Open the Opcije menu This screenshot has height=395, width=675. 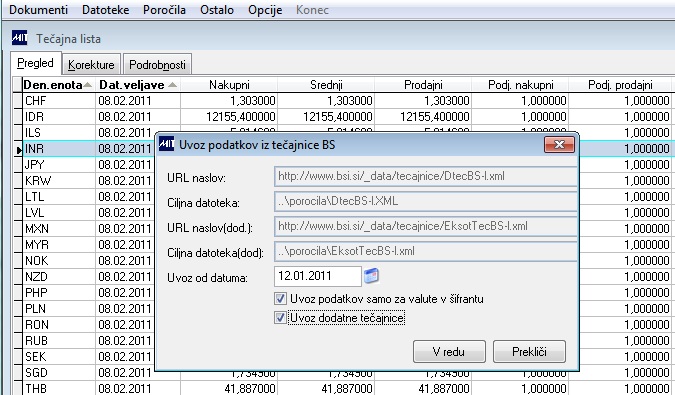coord(265,10)
